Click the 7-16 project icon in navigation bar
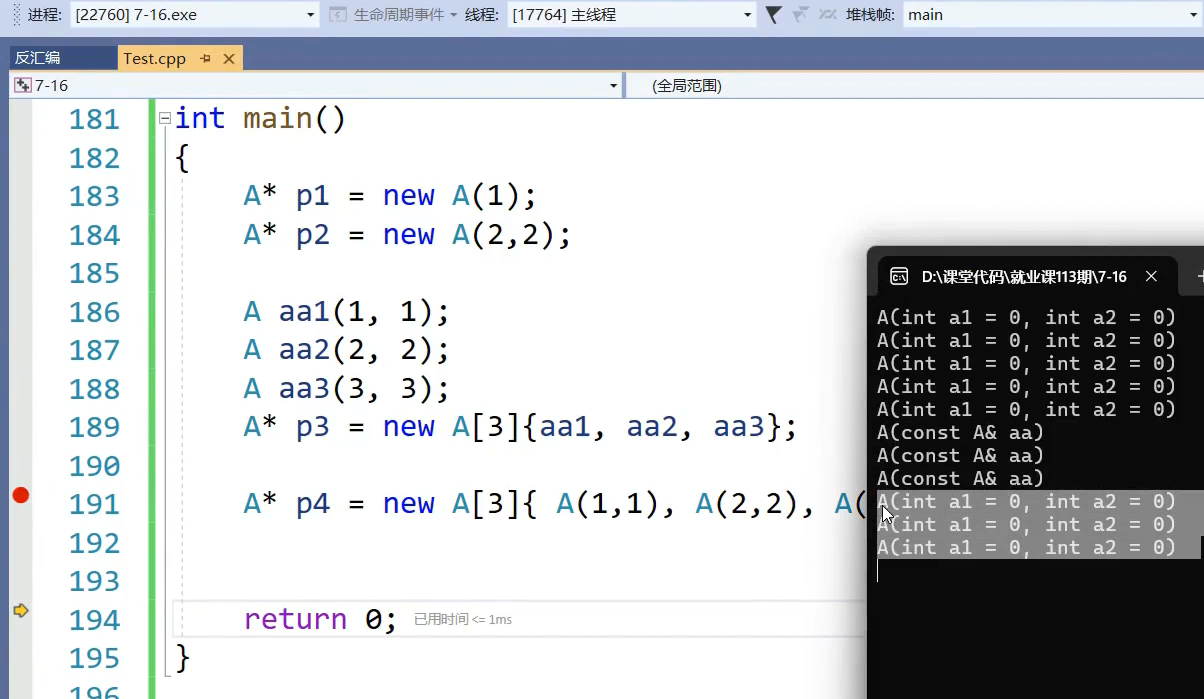The image size is (1204, 699). [x=23, y=86]
